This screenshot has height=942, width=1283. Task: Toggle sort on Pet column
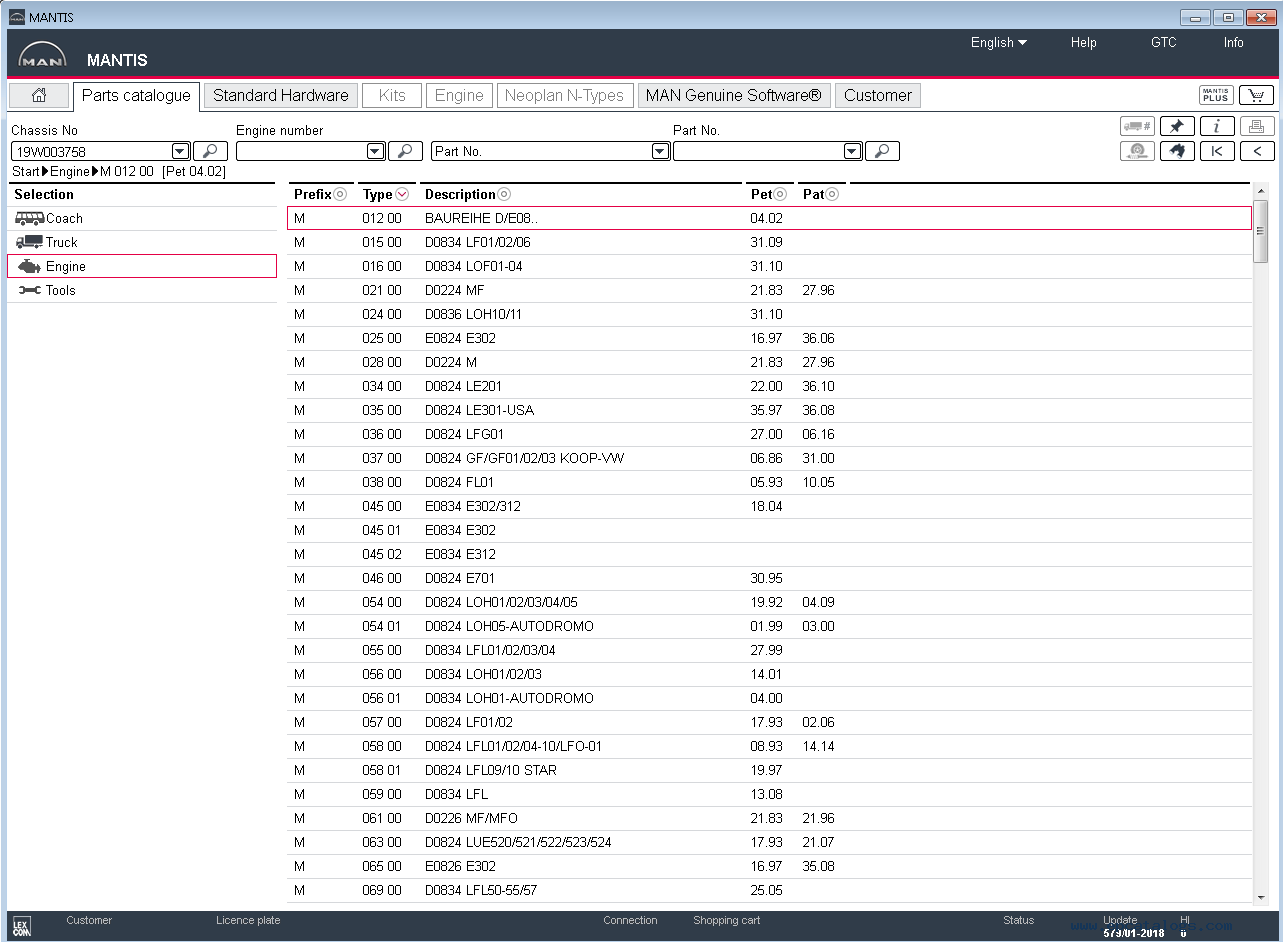pyautogui.click(x=780, y=194)
